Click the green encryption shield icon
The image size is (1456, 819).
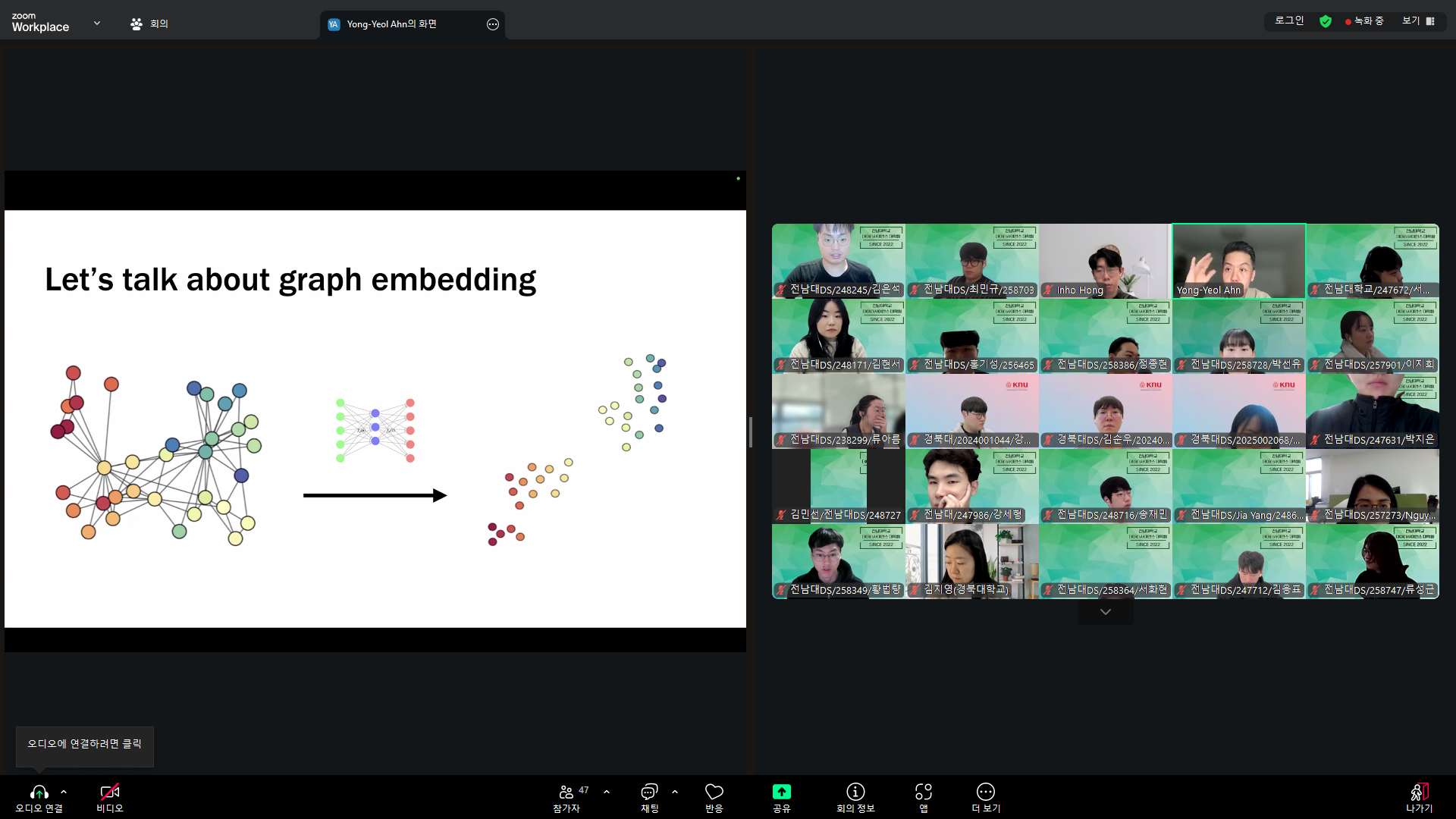point(1326,21)
